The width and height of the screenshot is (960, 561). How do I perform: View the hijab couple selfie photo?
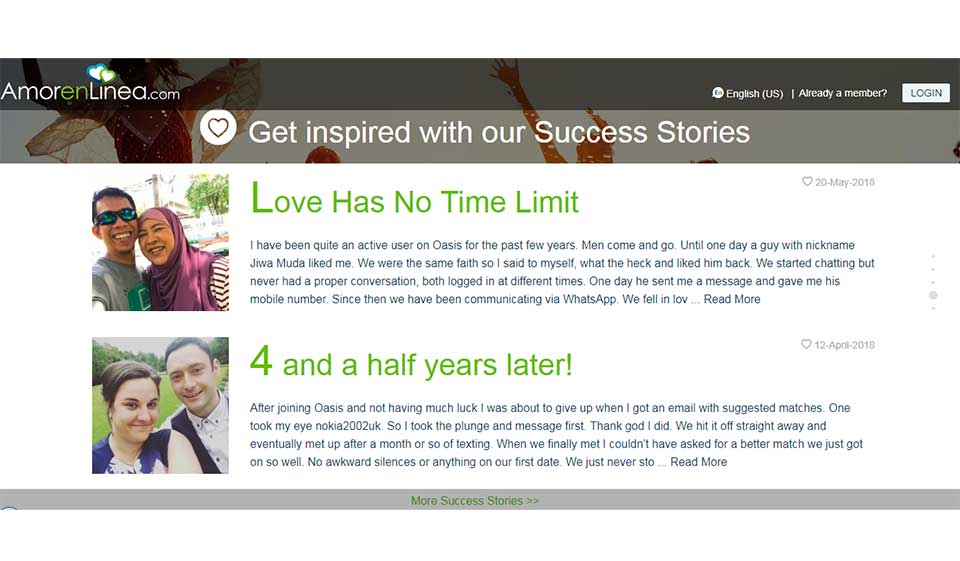(x=160, y=243)
